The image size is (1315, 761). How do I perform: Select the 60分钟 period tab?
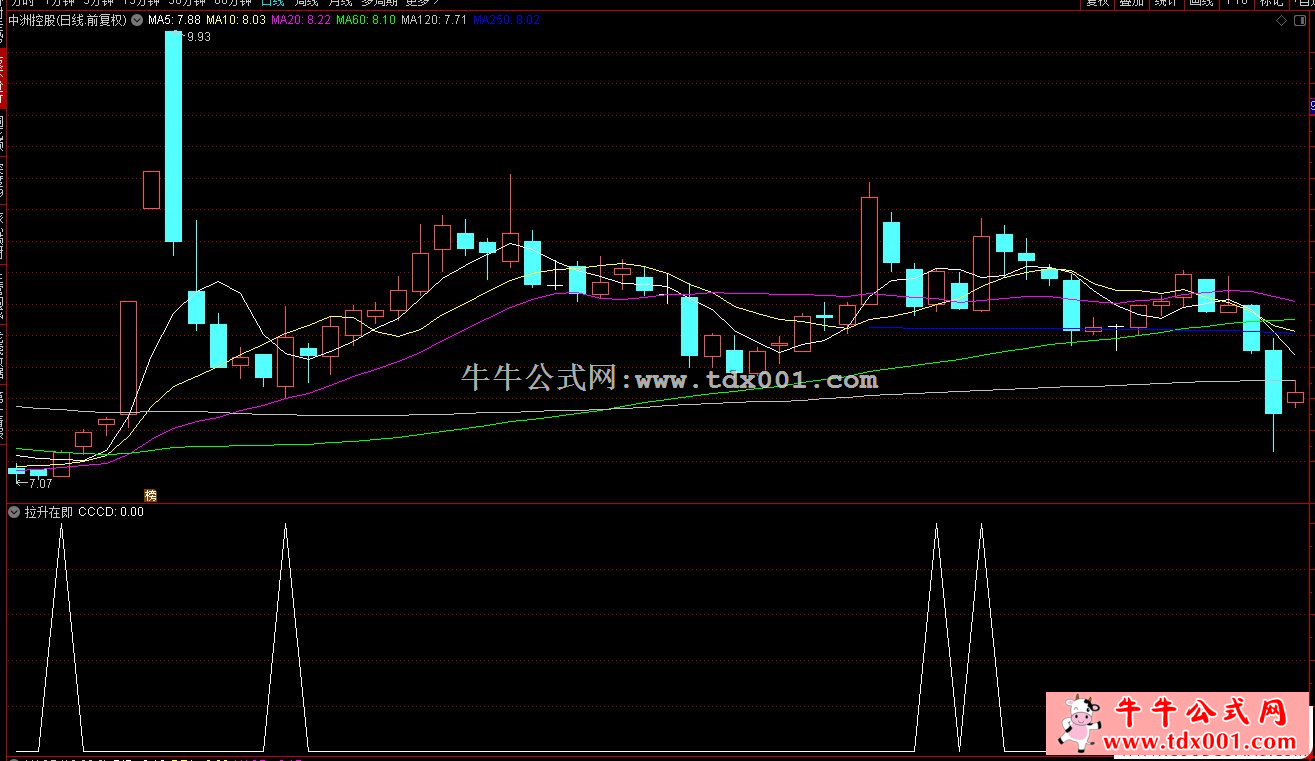tap(232, 4)
